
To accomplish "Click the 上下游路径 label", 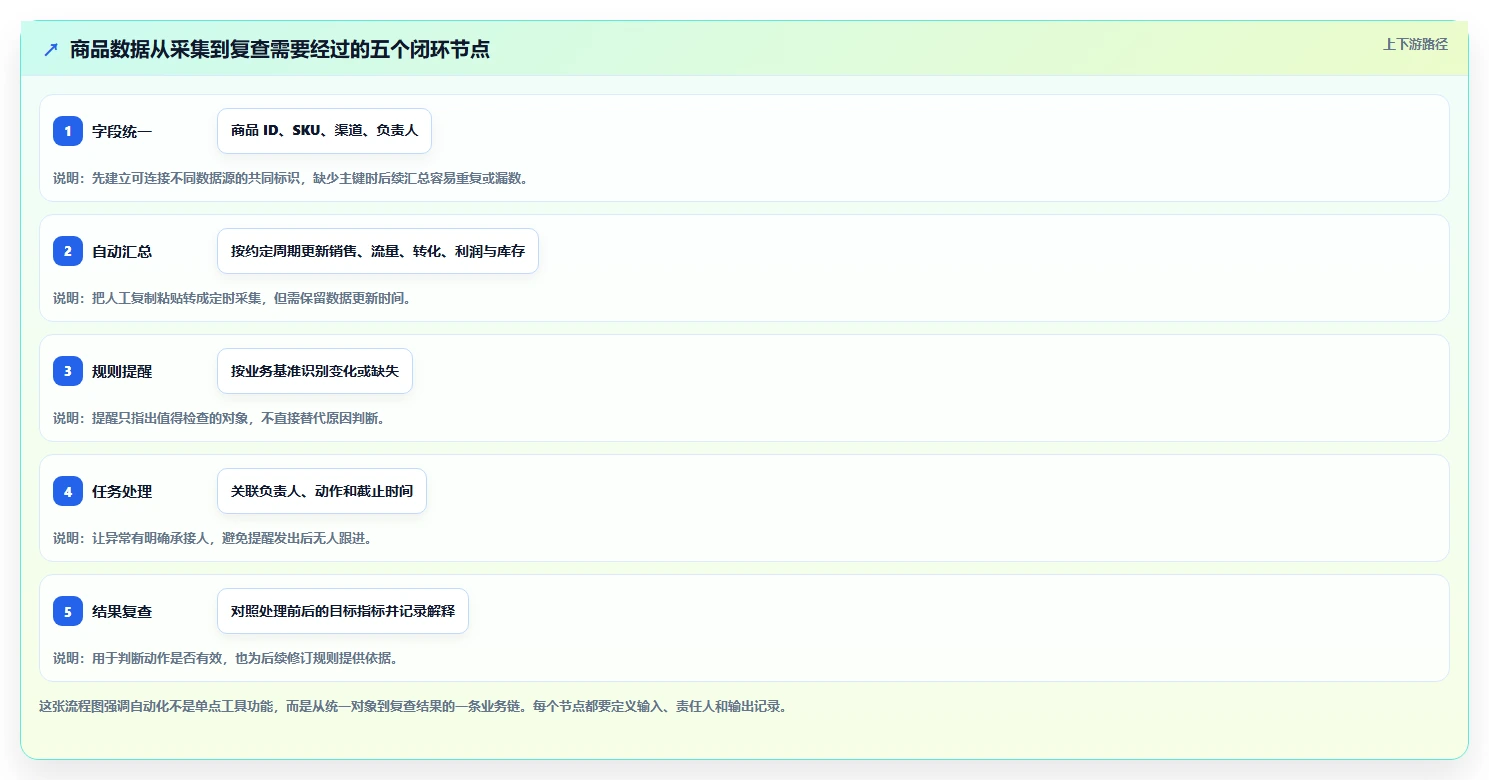I will [1415, 44].
